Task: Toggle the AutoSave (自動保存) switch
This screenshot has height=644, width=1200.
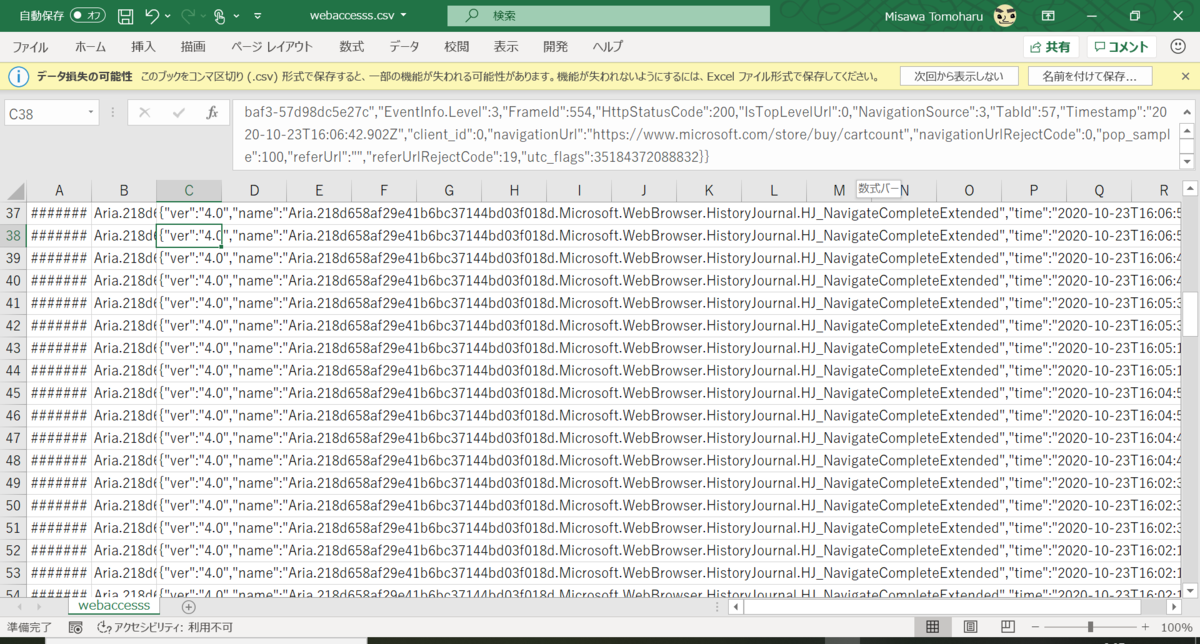Action: (88, 16)
